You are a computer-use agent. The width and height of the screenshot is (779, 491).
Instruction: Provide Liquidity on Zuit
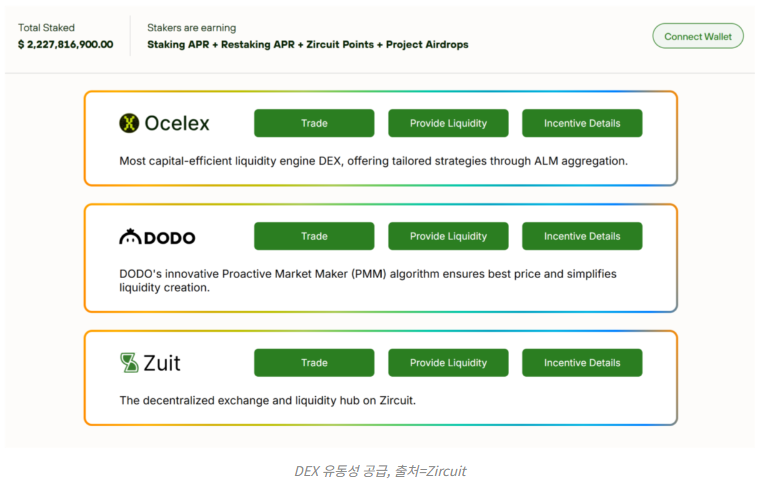point(448,363)
